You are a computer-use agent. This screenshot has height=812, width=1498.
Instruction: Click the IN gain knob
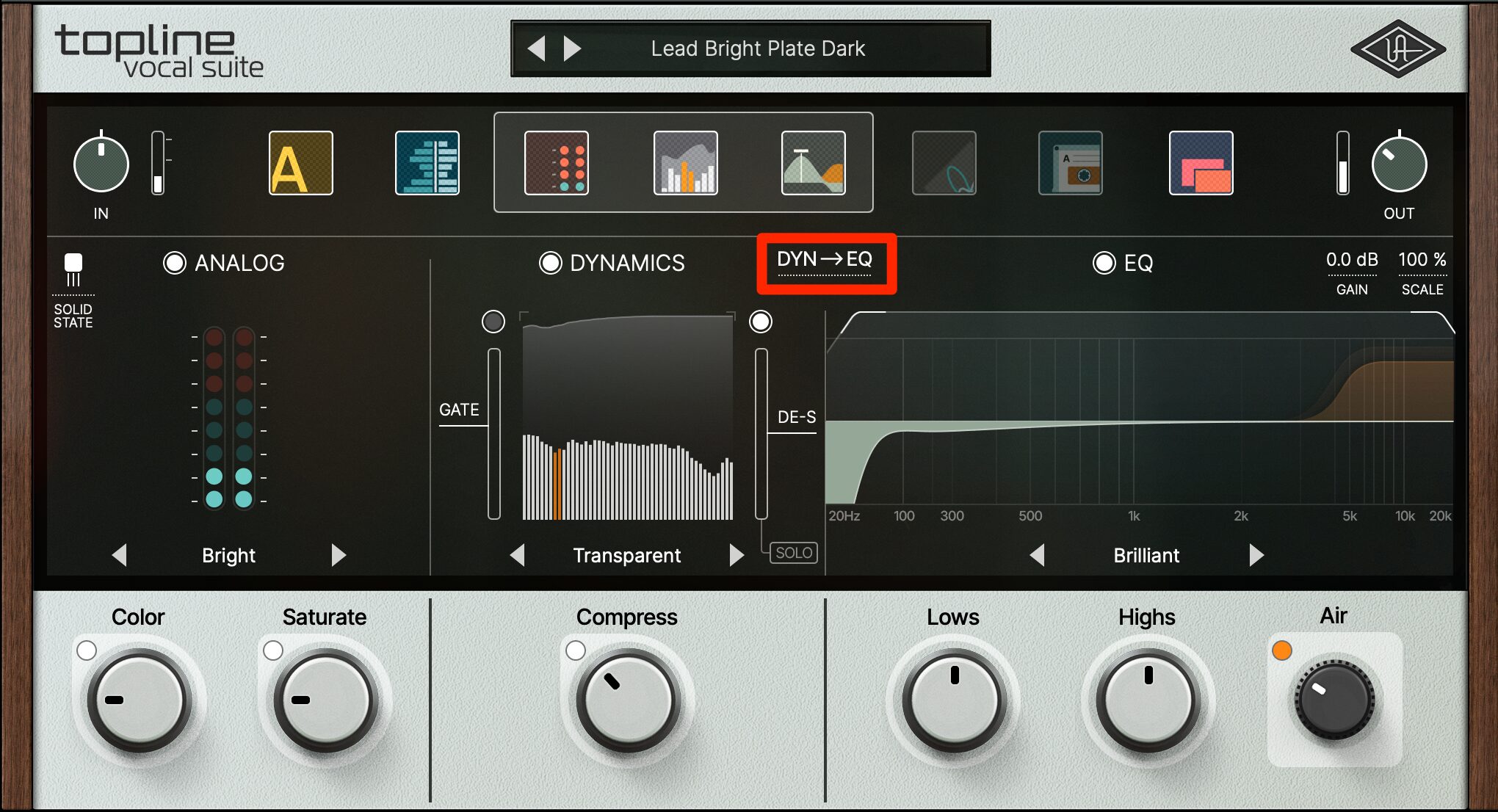[x=101, y=164]
